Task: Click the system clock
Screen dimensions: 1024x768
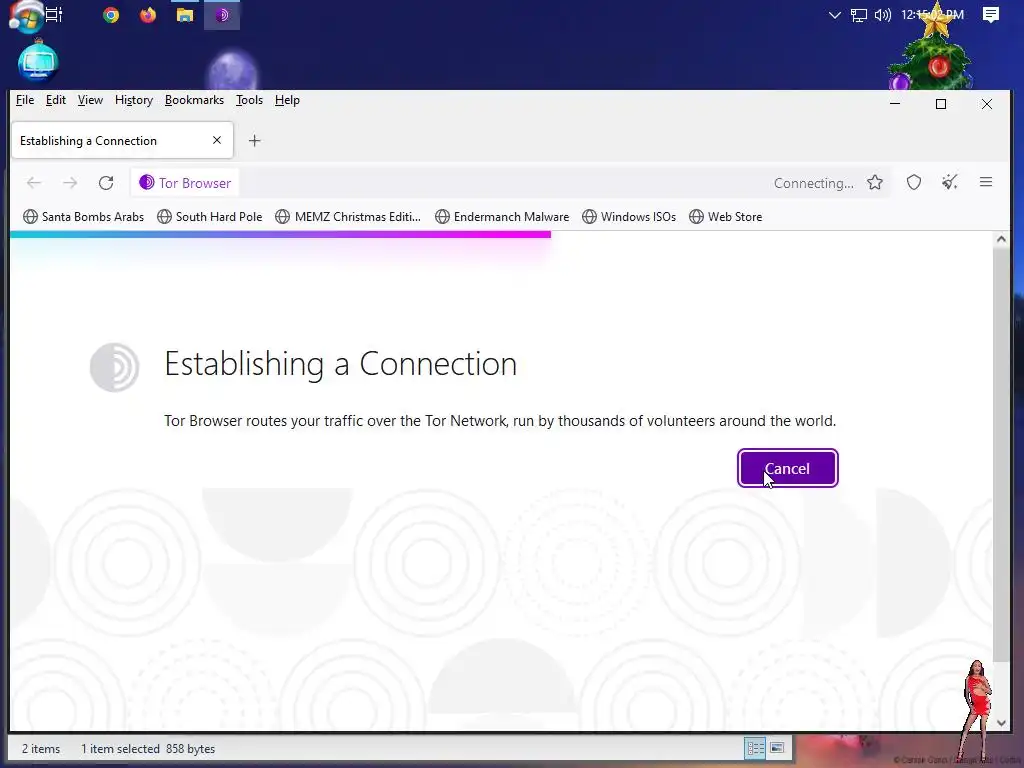Action: [x=932, y=14]
